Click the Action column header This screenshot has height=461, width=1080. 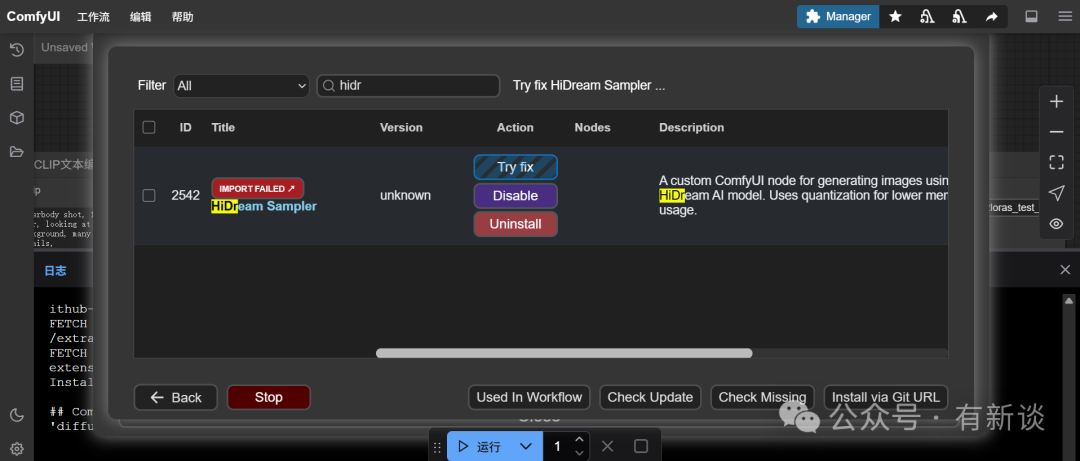point(515,127)
